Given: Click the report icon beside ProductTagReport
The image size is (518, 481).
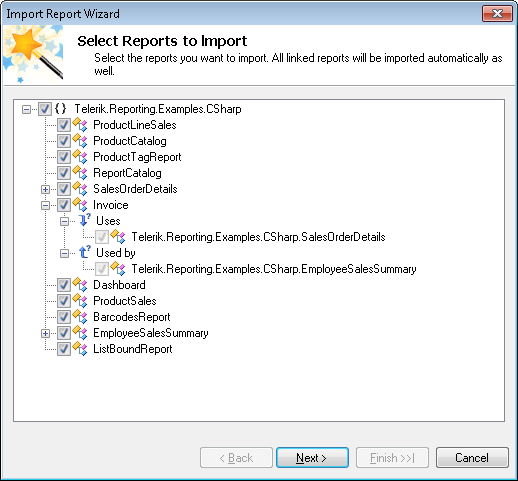Looking at the screenshot, I should (80, 157).
